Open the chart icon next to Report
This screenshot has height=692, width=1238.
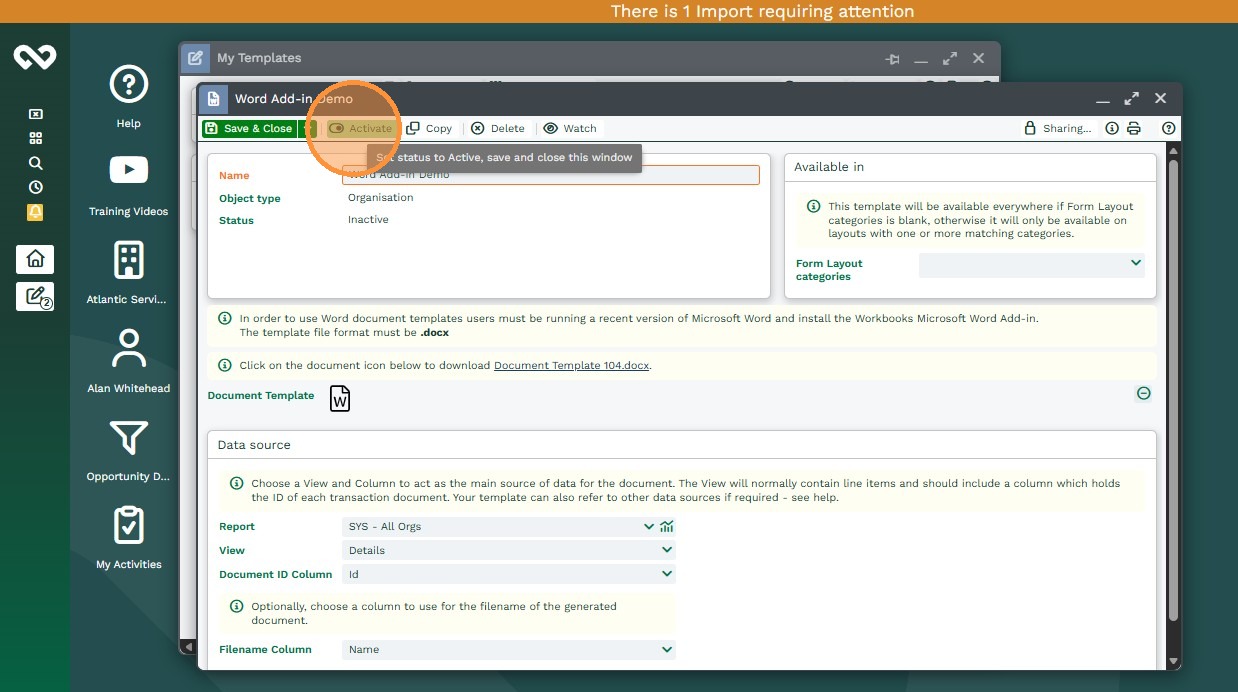point(667,526)
